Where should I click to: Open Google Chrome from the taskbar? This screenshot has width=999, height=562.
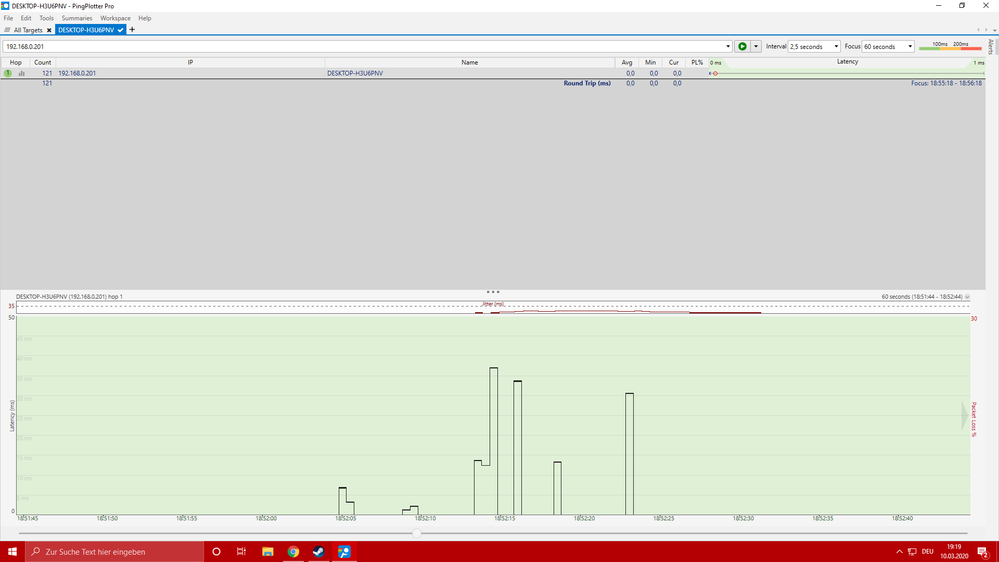293,551
